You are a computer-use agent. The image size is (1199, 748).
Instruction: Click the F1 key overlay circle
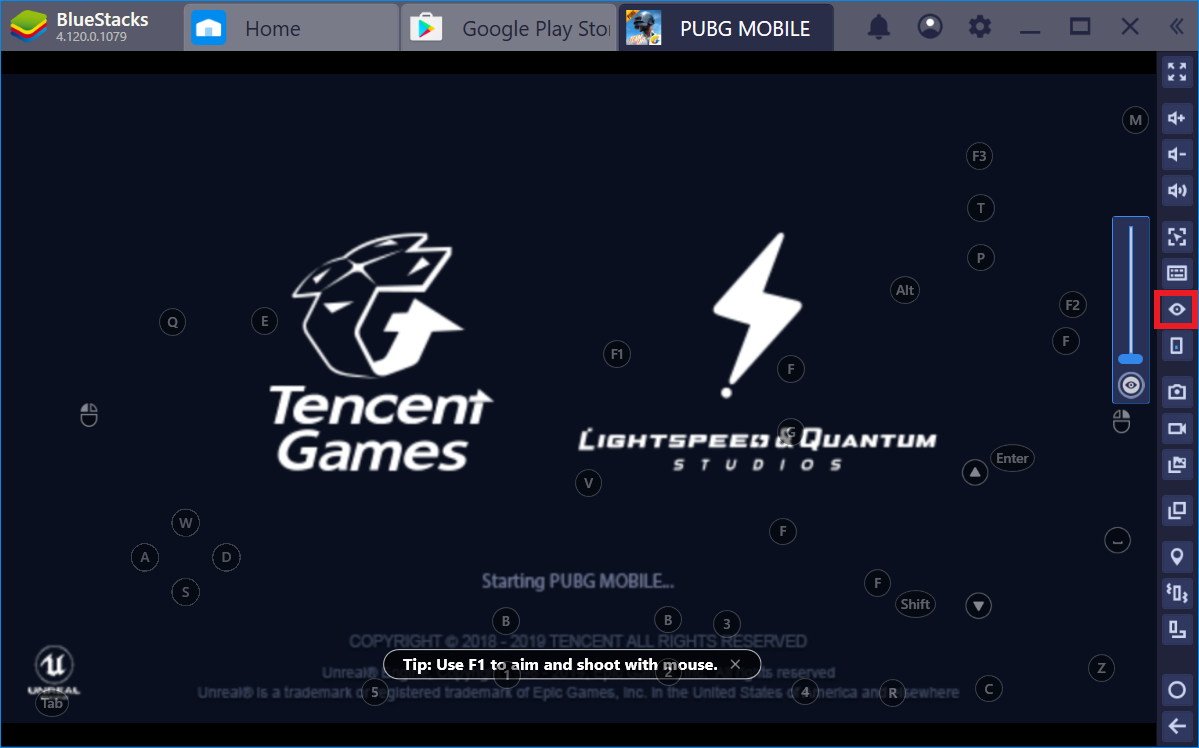tap(616, 354)
